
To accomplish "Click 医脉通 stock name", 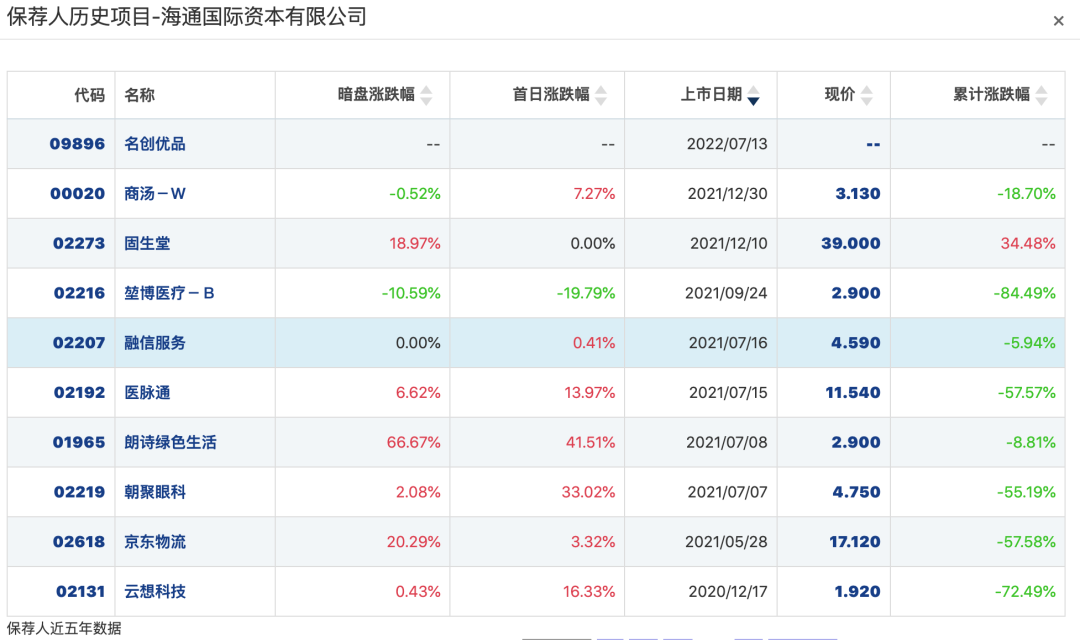I will pos(147,393).
